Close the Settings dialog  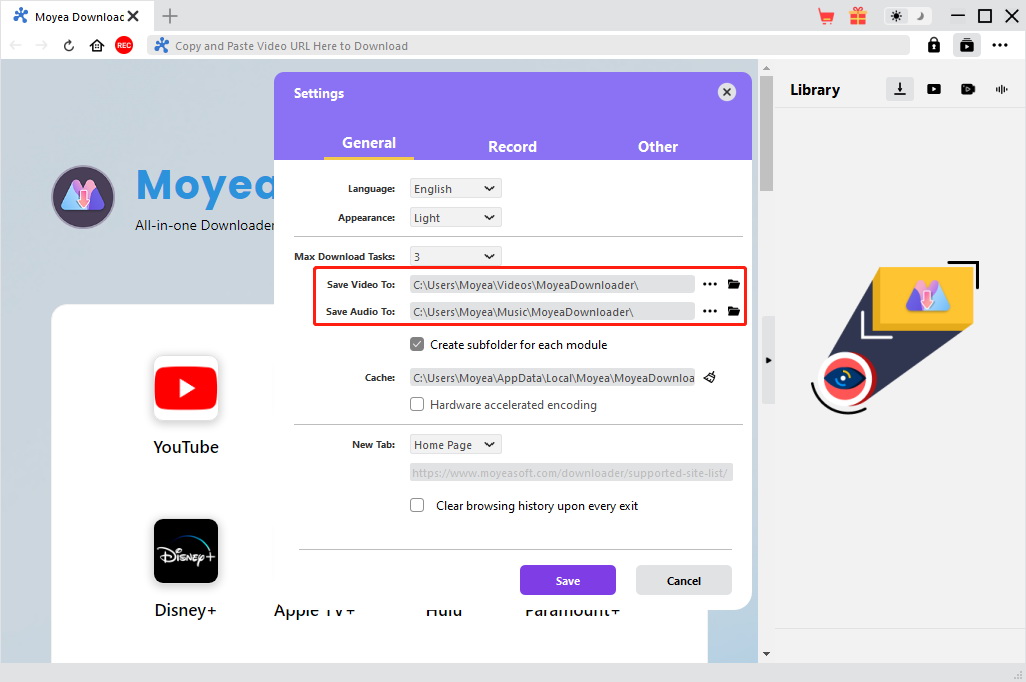coord(726,92)
